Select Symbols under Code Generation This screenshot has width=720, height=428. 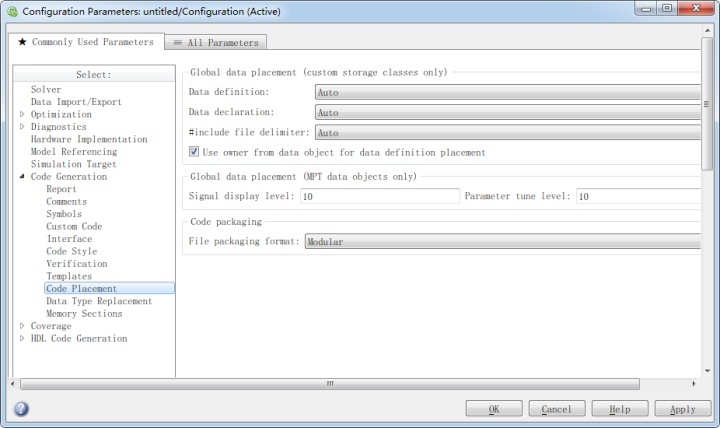(64, 214)
